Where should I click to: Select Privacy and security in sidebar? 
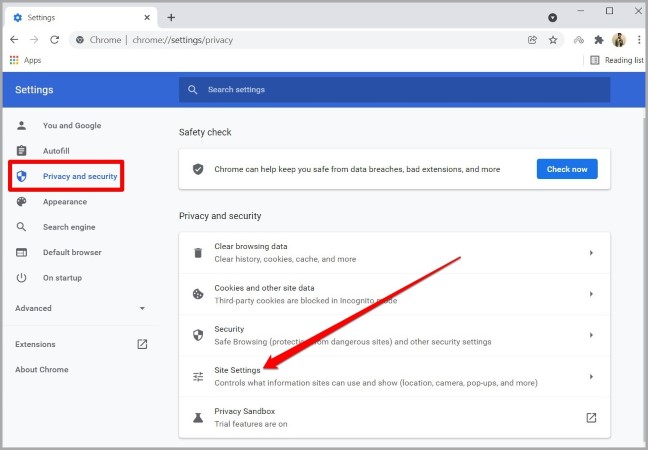pos(80,176)
